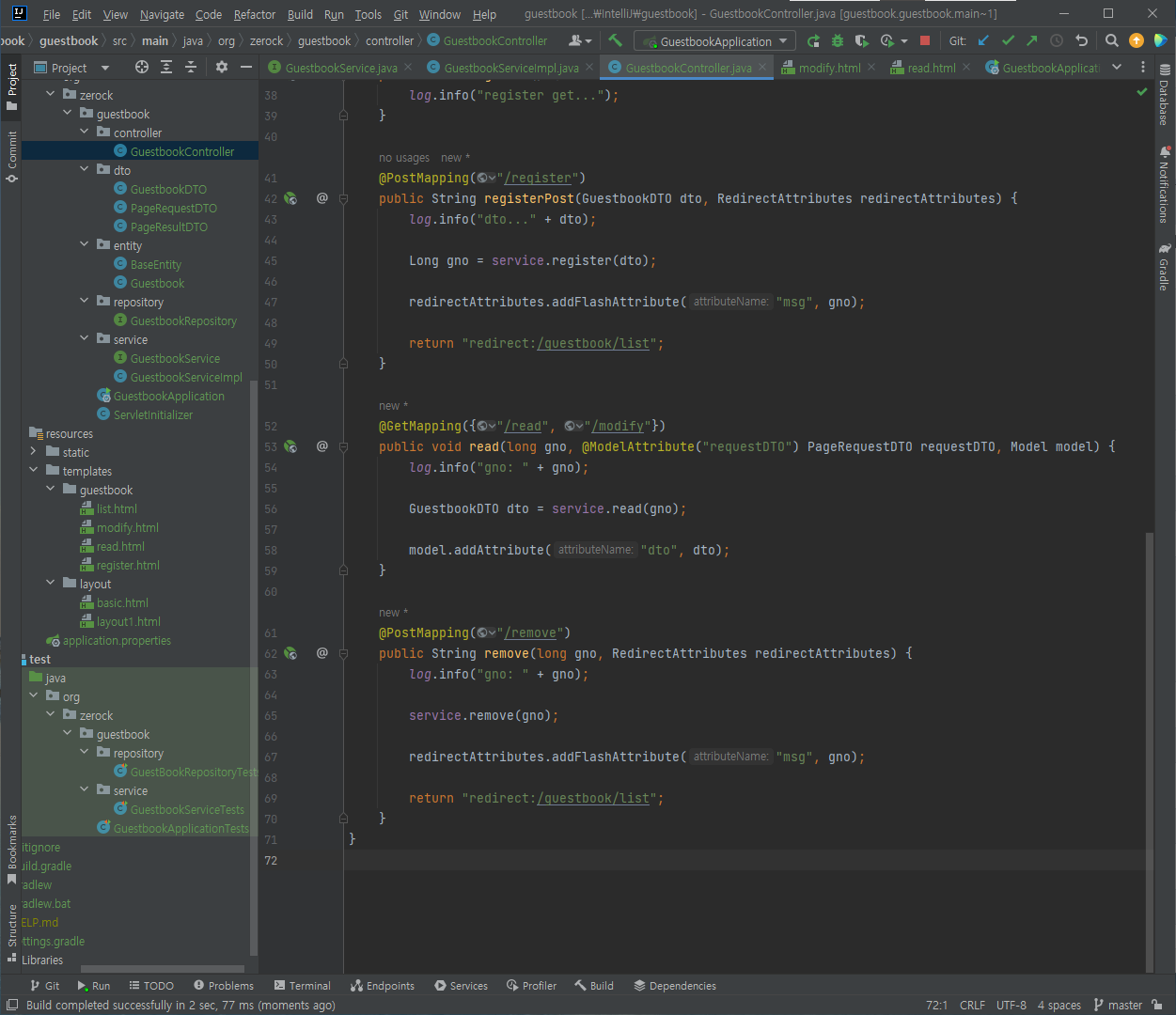Collapse all nodes in Project panel
Screen dimensions: 1176x1015
(191, 67)
